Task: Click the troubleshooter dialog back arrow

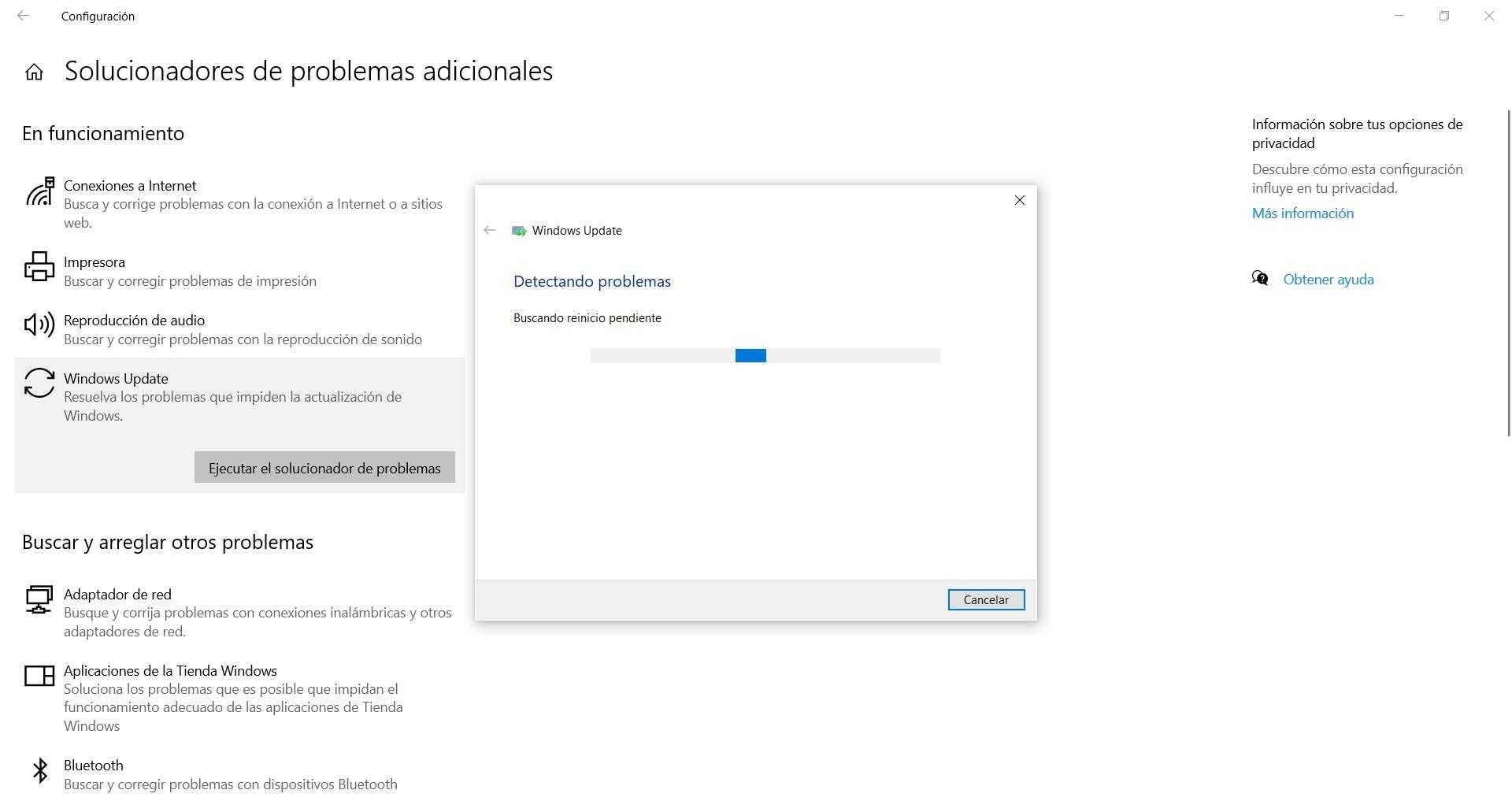Action: coord(490,230)
